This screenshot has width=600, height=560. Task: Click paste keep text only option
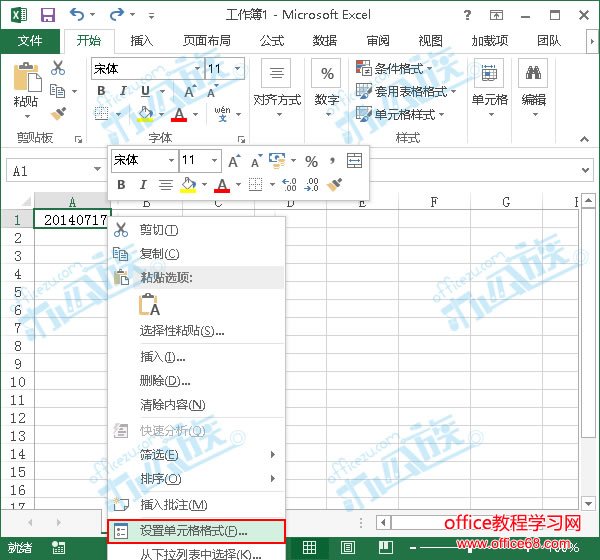[x=149, y=304]
